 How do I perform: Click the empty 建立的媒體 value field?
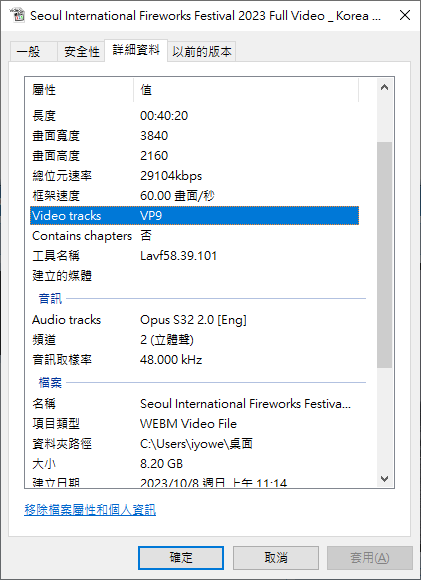tap(246, 276)
